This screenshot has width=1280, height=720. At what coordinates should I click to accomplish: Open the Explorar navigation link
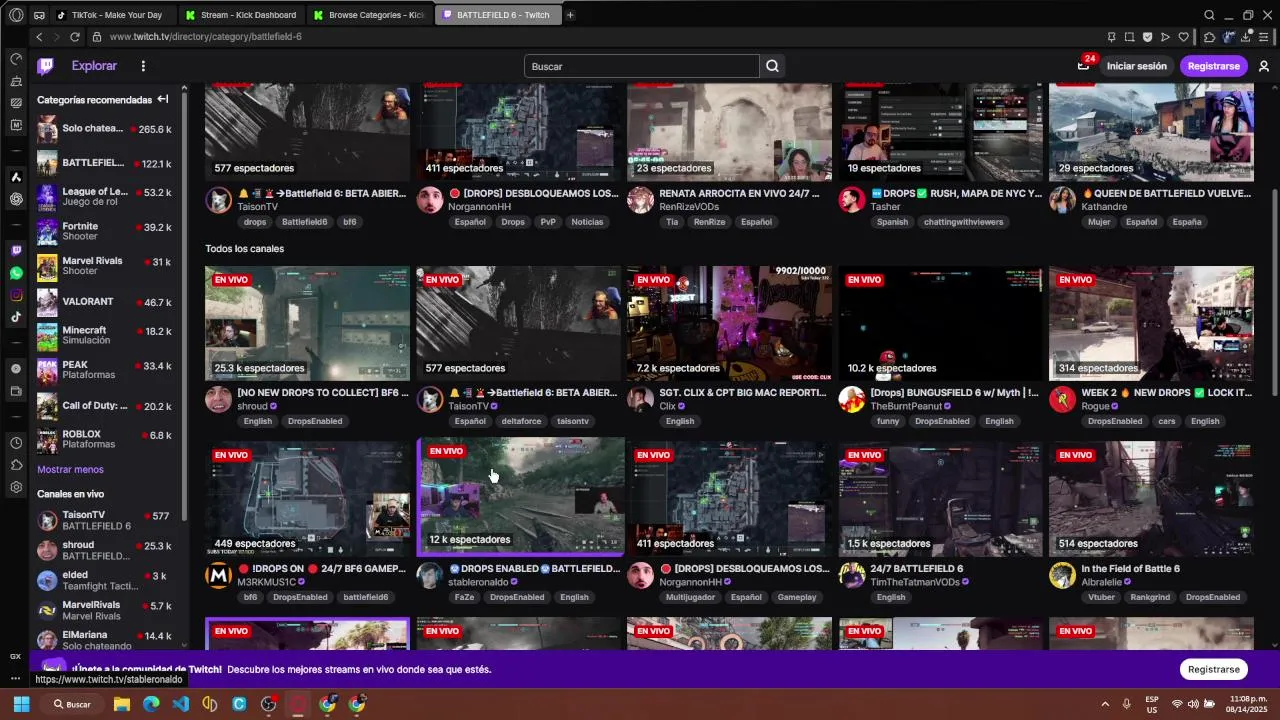coord(94,66)
